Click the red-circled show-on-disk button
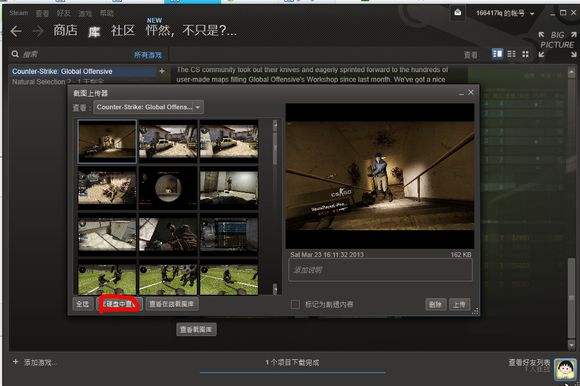This screenshot has width=580, height=386. [x=120, y=304]
